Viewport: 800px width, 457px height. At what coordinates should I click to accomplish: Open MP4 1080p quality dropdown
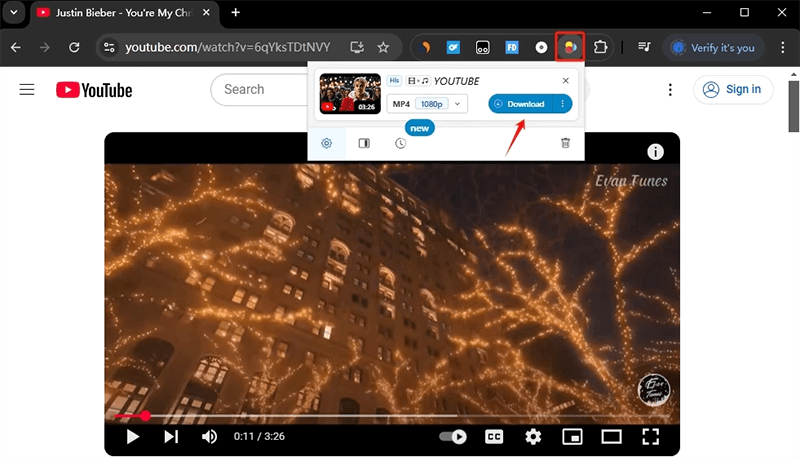pos(427,104)
